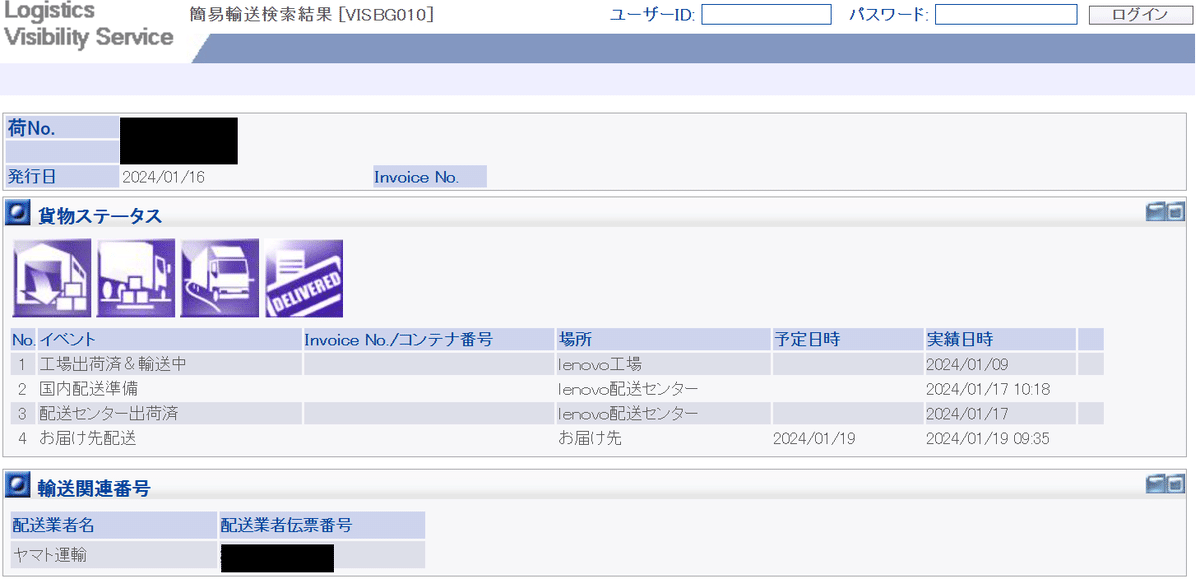
Task: Click the actual datetime 2024/01/17 10:18
Action: [x=988, y=389]
